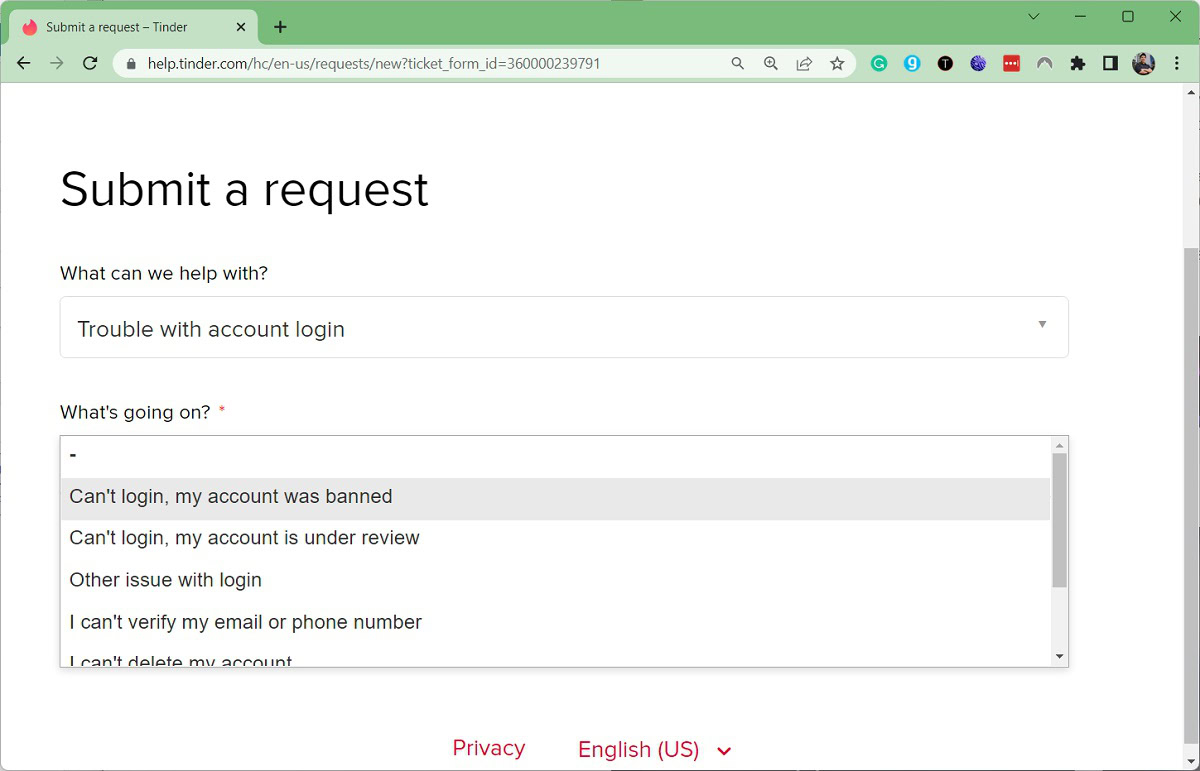This screenshot has height=771, width=1200.
Task: Reload the Tinder help page
Action: coord(90,63)
